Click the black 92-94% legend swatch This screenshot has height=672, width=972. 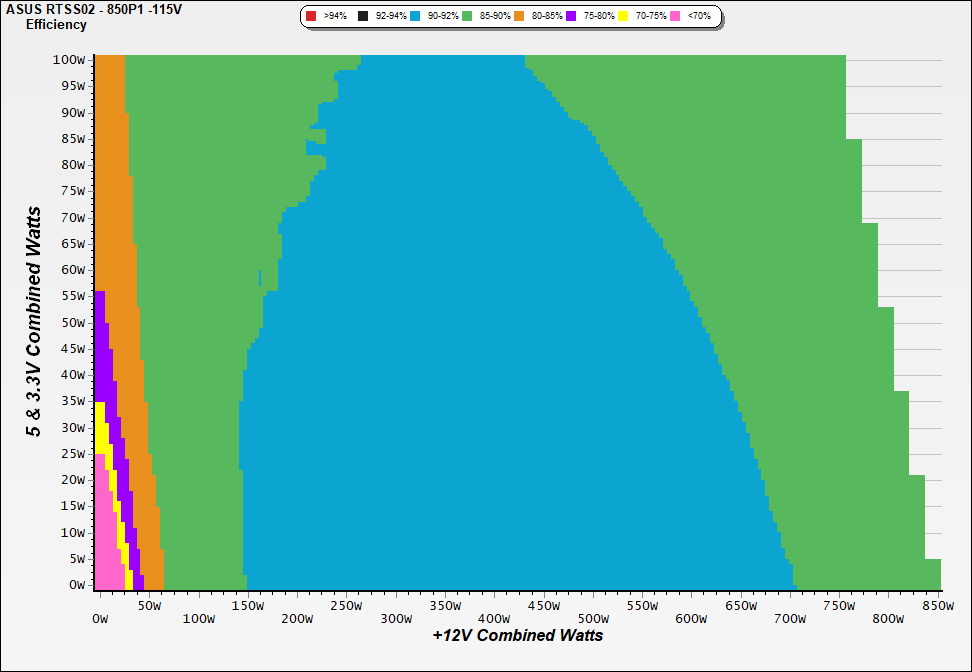[x=364, y=17]
